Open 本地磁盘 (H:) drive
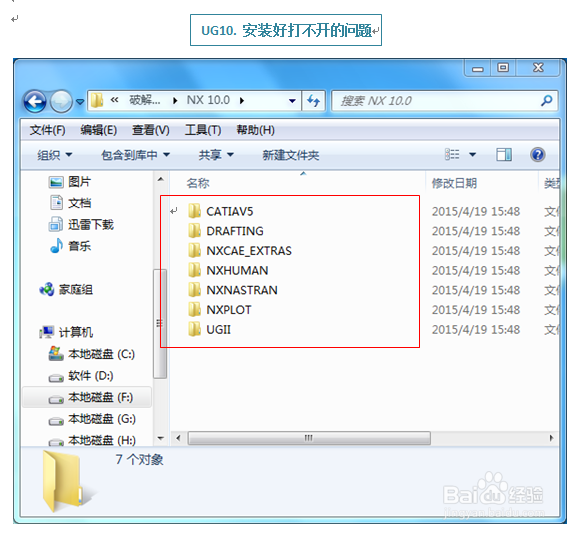 tap(92, 440)
